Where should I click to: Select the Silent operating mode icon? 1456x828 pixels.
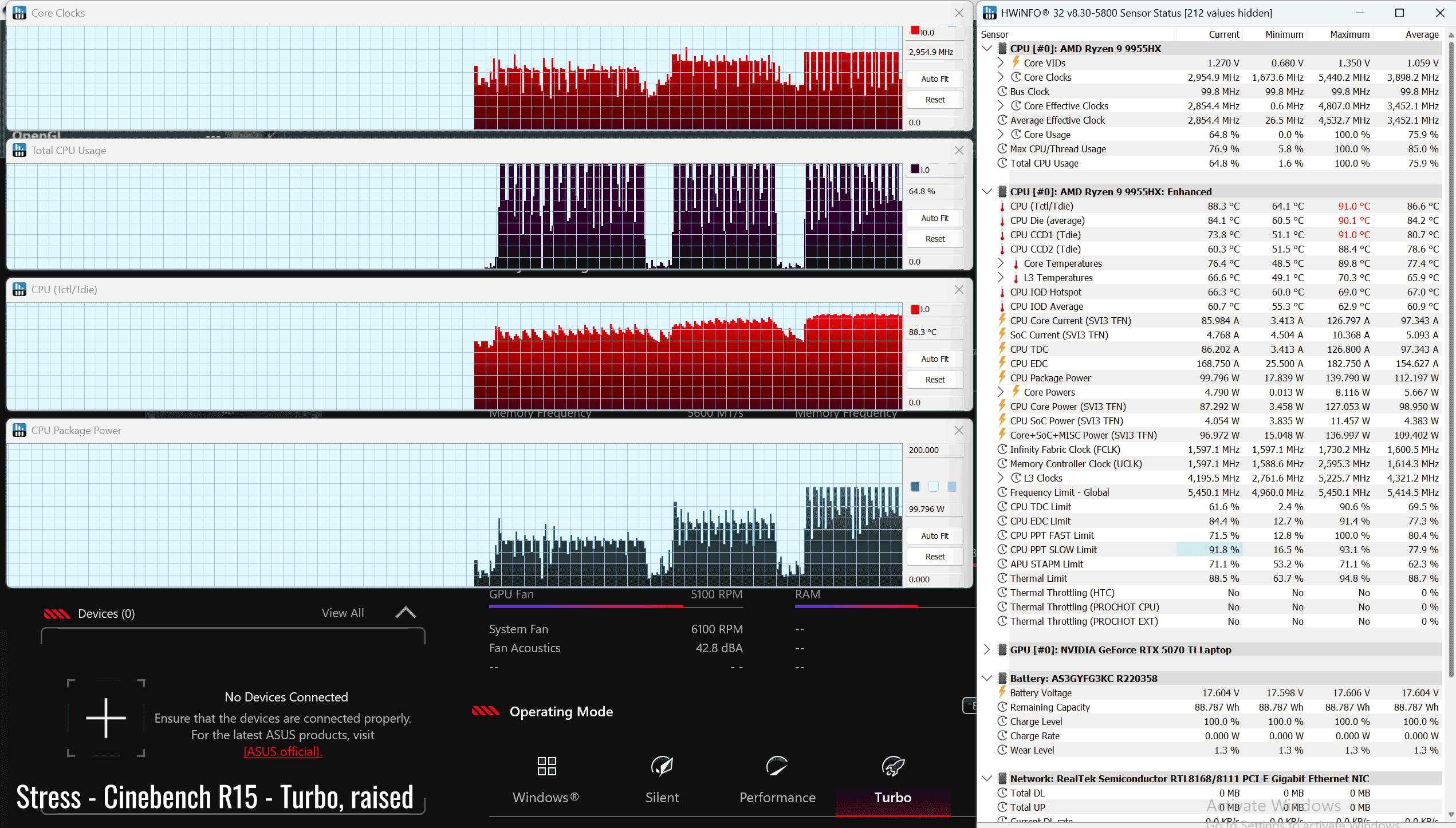tap(662, 766)
